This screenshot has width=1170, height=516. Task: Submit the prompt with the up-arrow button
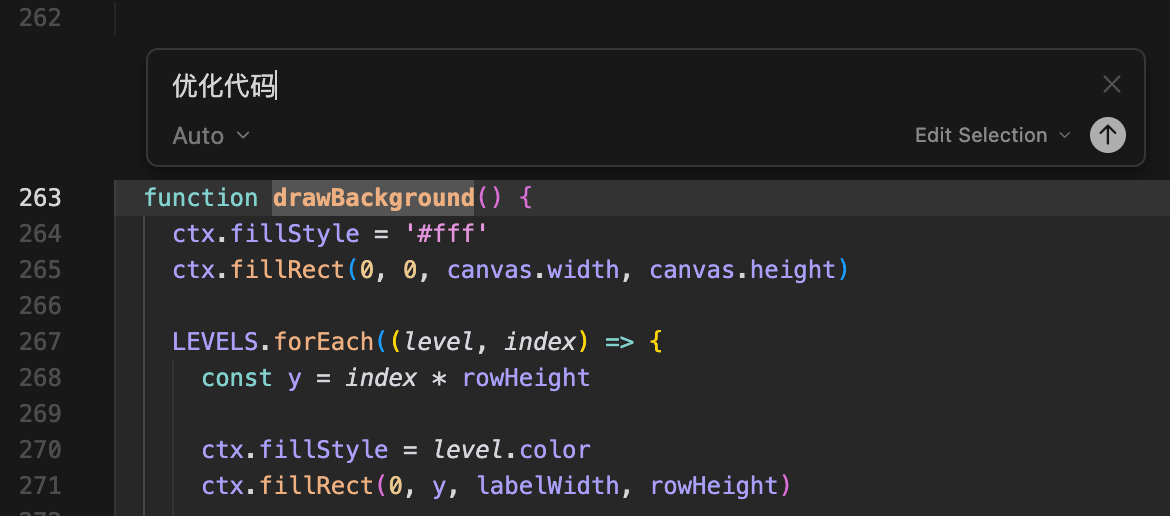point(1107,135)
